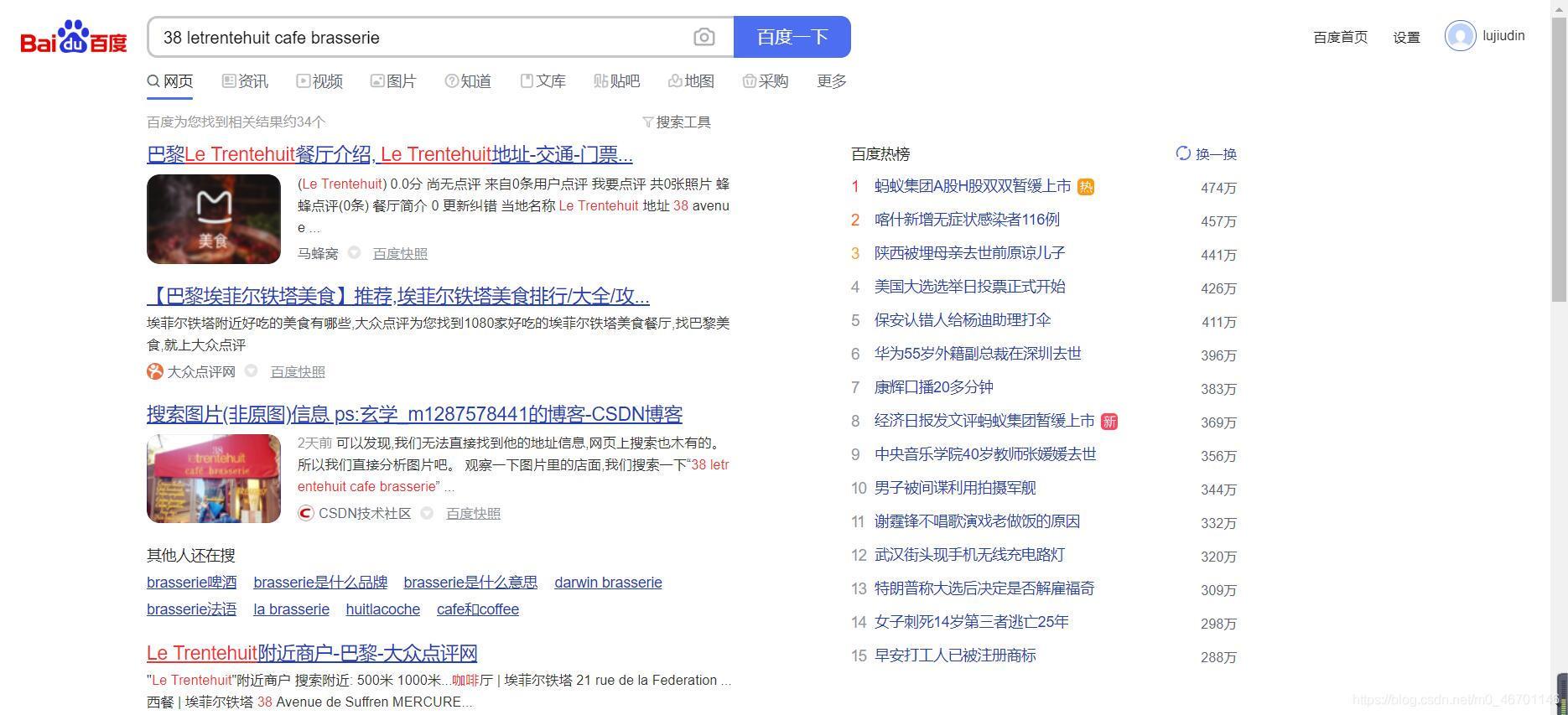This screenshot has height=715, width=1568.
Task: Open the 更多 tab menu
Action: coord(832,81)
